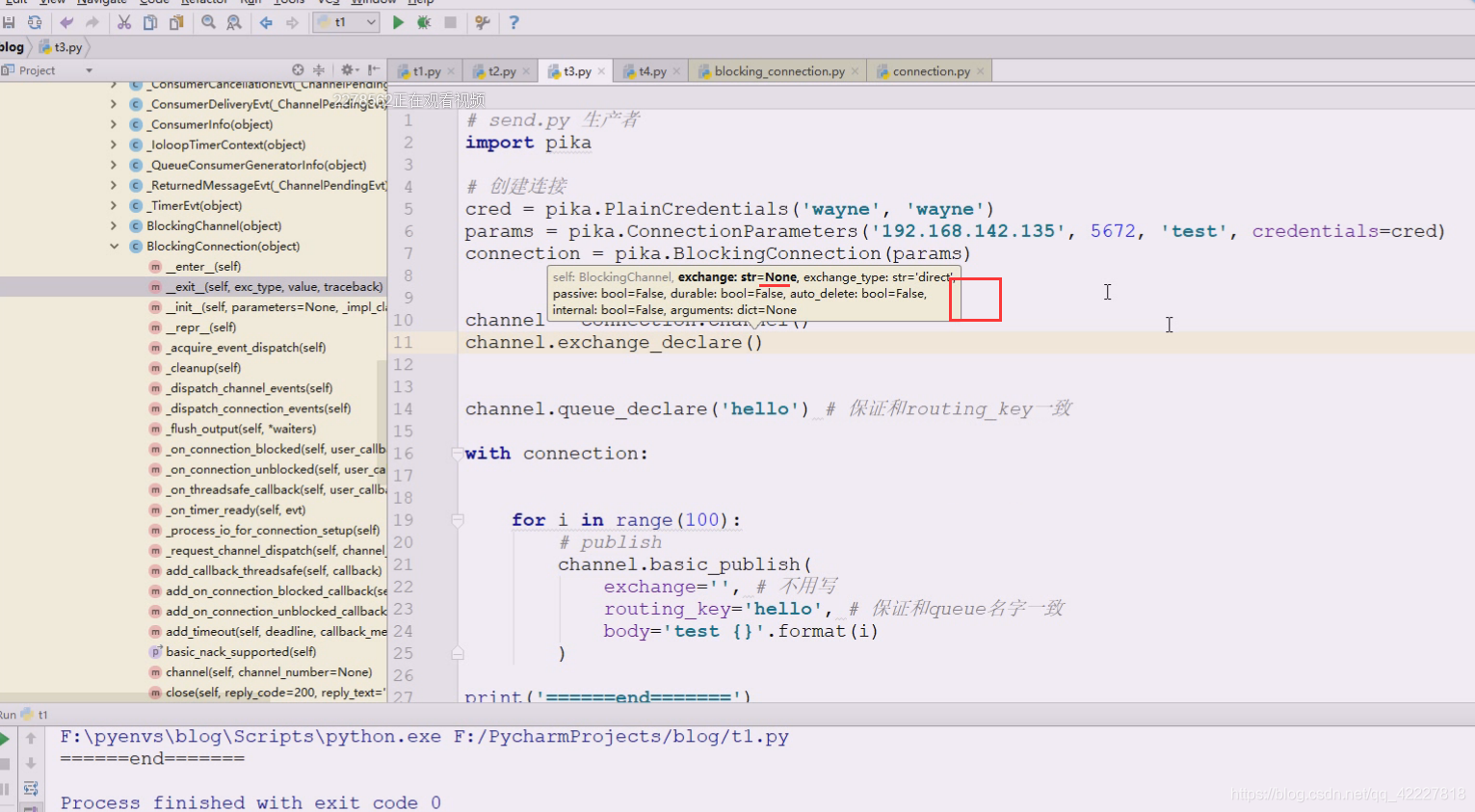Image resolution: width=1475 pixels, height=812 pixels.
Task: Close the connection.py tab
Action: (x=981, y=71)
